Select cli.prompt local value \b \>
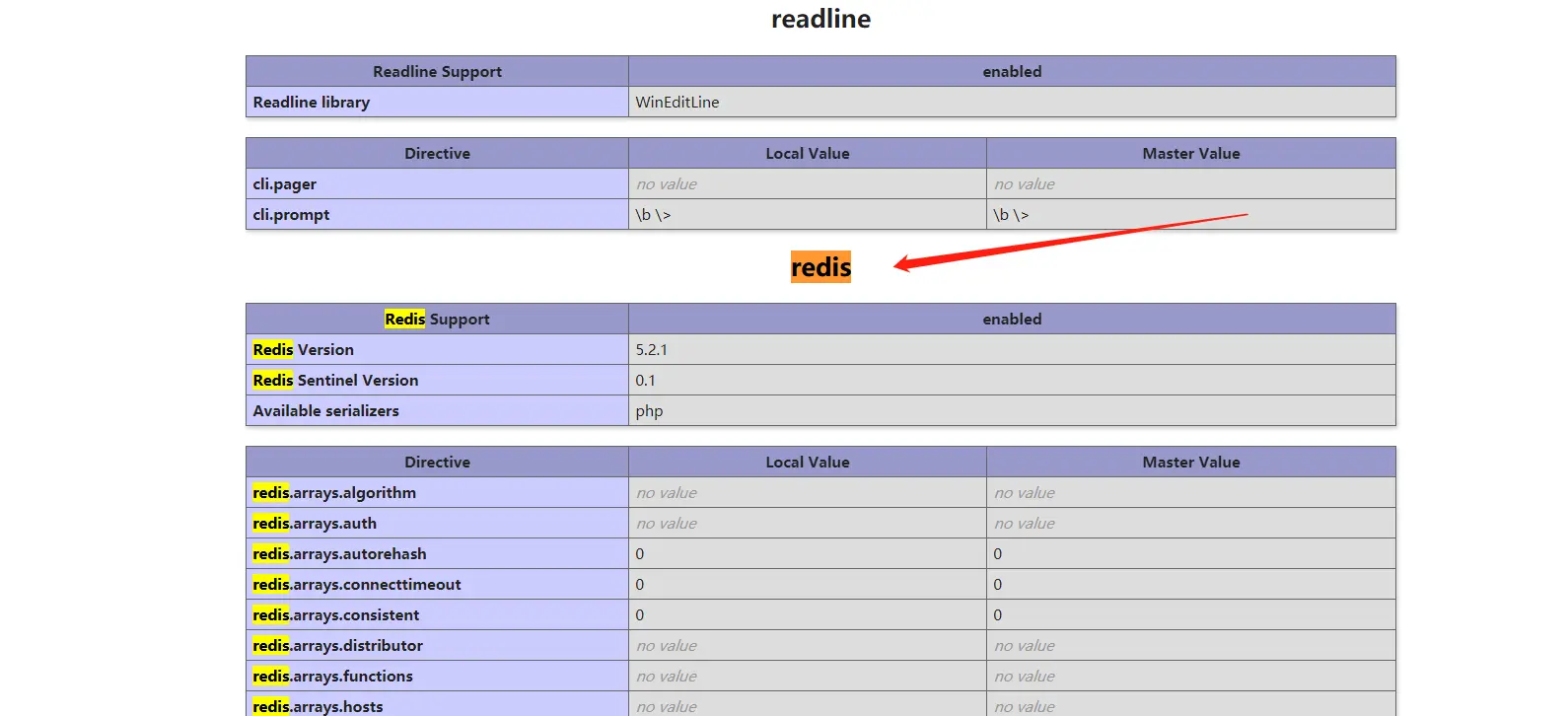 (x=653, y=214)
